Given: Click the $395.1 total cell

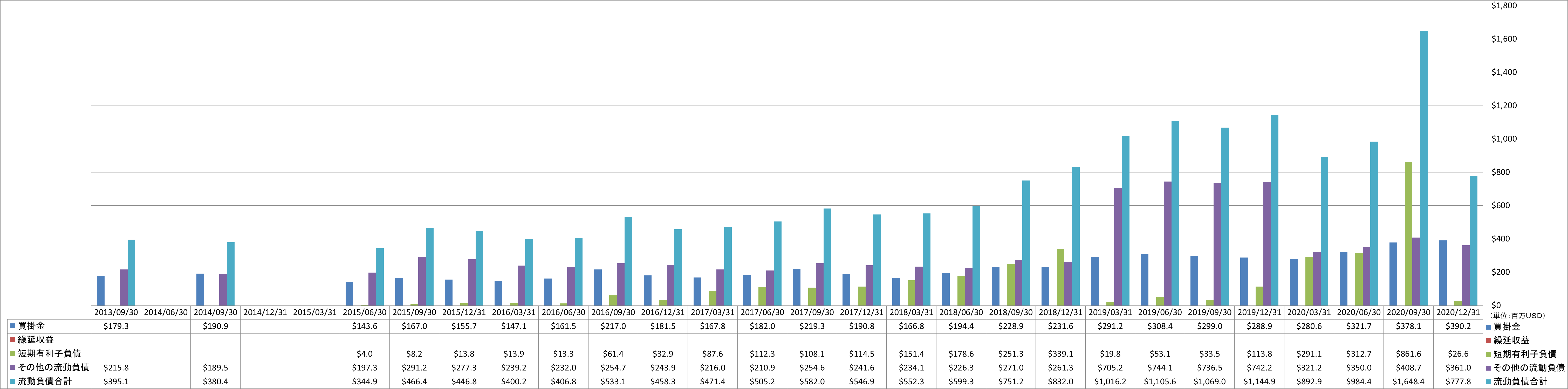Looking at the screenshot, I should coord(116,382).
